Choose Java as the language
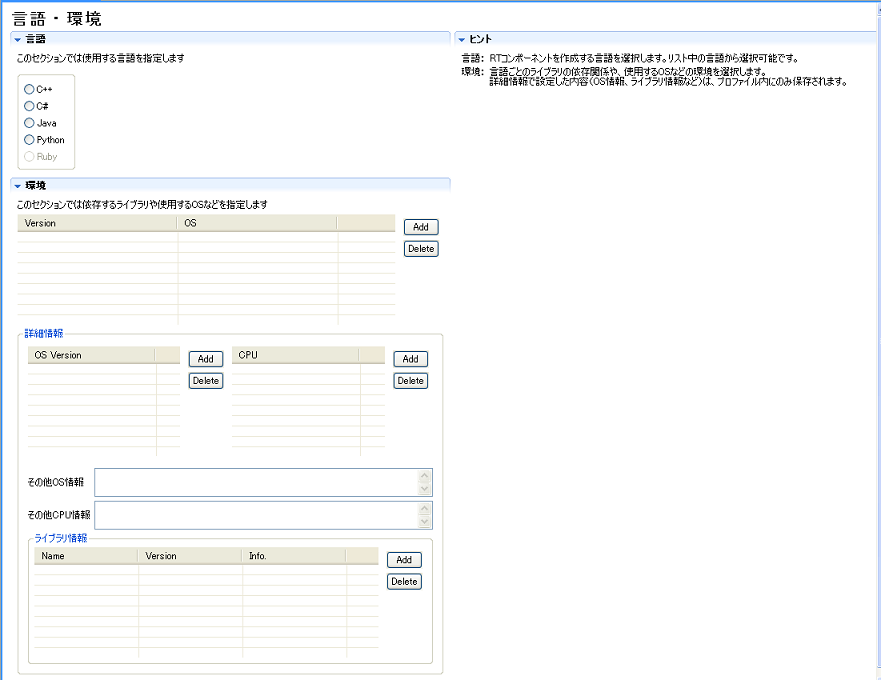The image size is (881, 680). pos(29,123)
